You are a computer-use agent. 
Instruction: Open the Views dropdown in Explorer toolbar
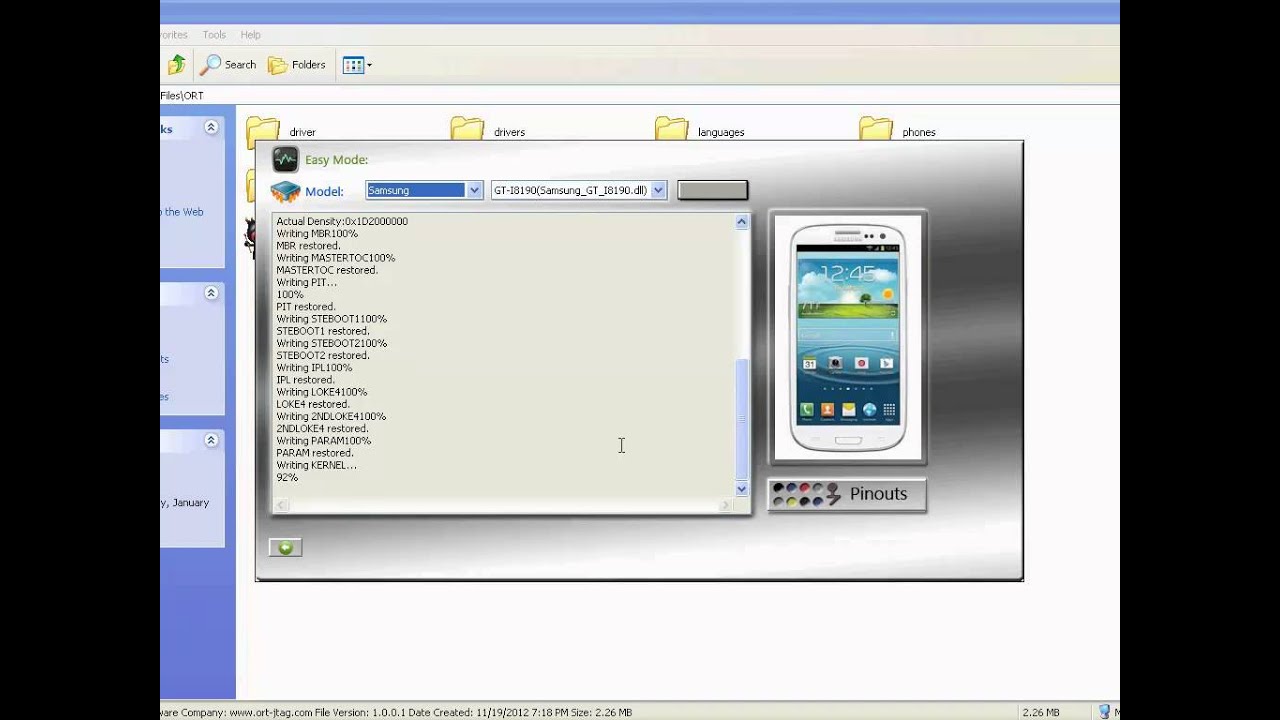click(x=357, y=65)
